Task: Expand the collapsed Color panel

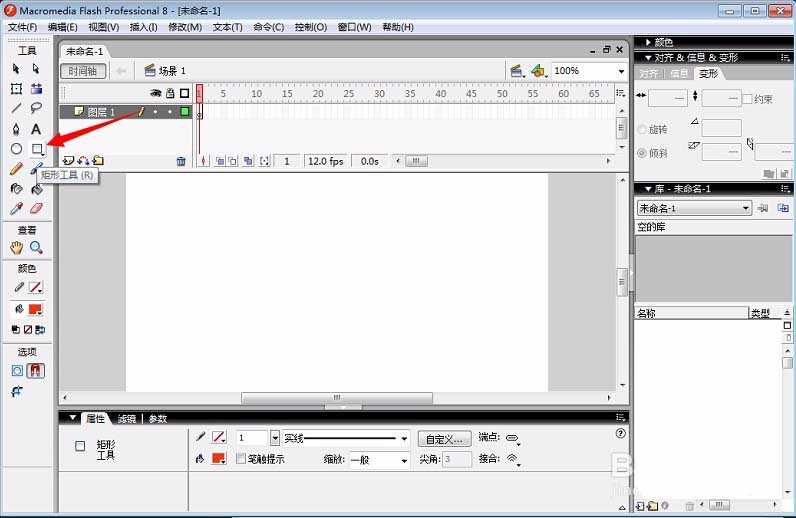Action: pyautogui.click(x=648, y=43)
